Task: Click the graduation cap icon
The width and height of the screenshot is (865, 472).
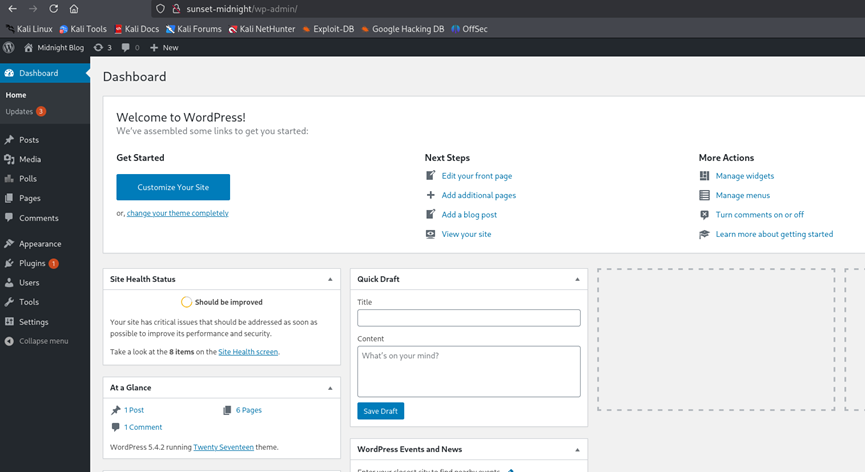Action: 704,234
